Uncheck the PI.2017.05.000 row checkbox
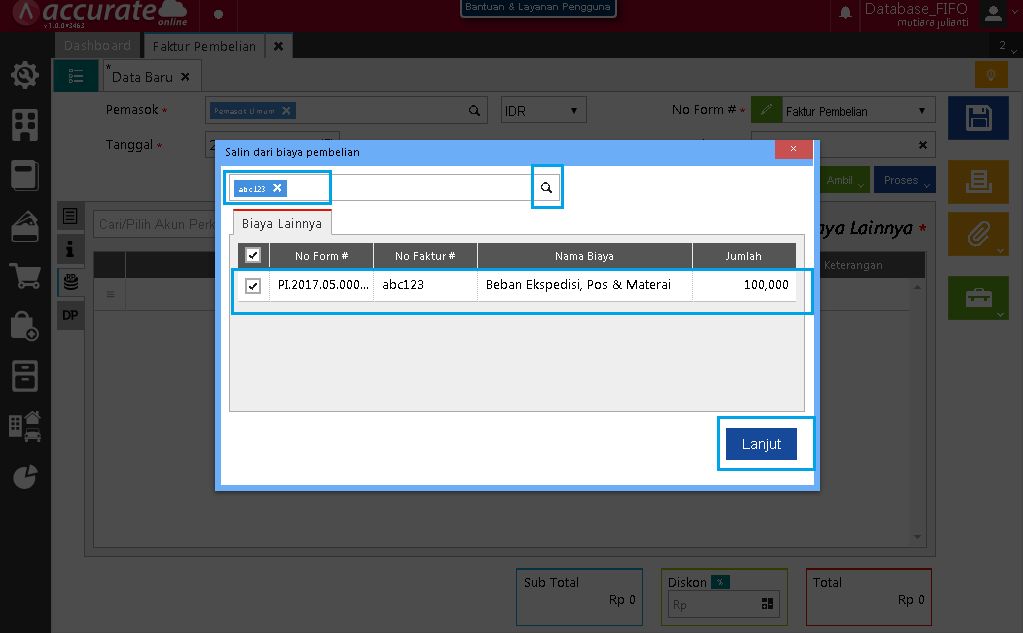This screenshot has width=1023, height=633. pos(252,285)
